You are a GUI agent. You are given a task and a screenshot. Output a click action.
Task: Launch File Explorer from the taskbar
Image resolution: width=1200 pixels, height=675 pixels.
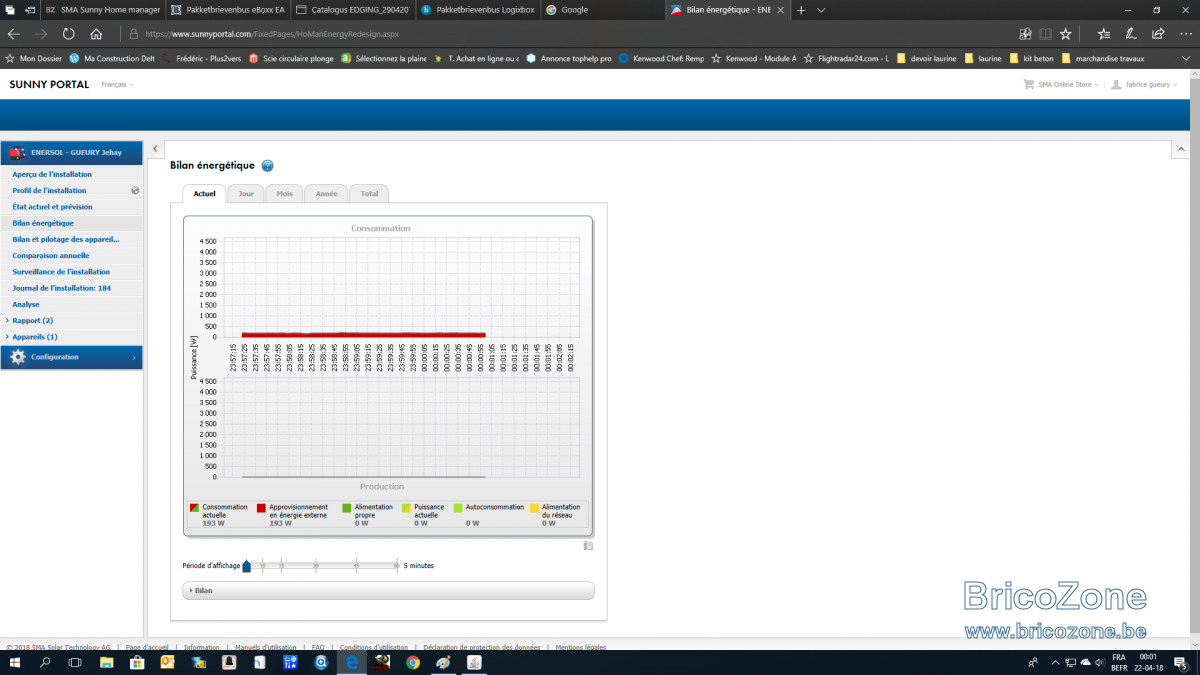(106, 662)
